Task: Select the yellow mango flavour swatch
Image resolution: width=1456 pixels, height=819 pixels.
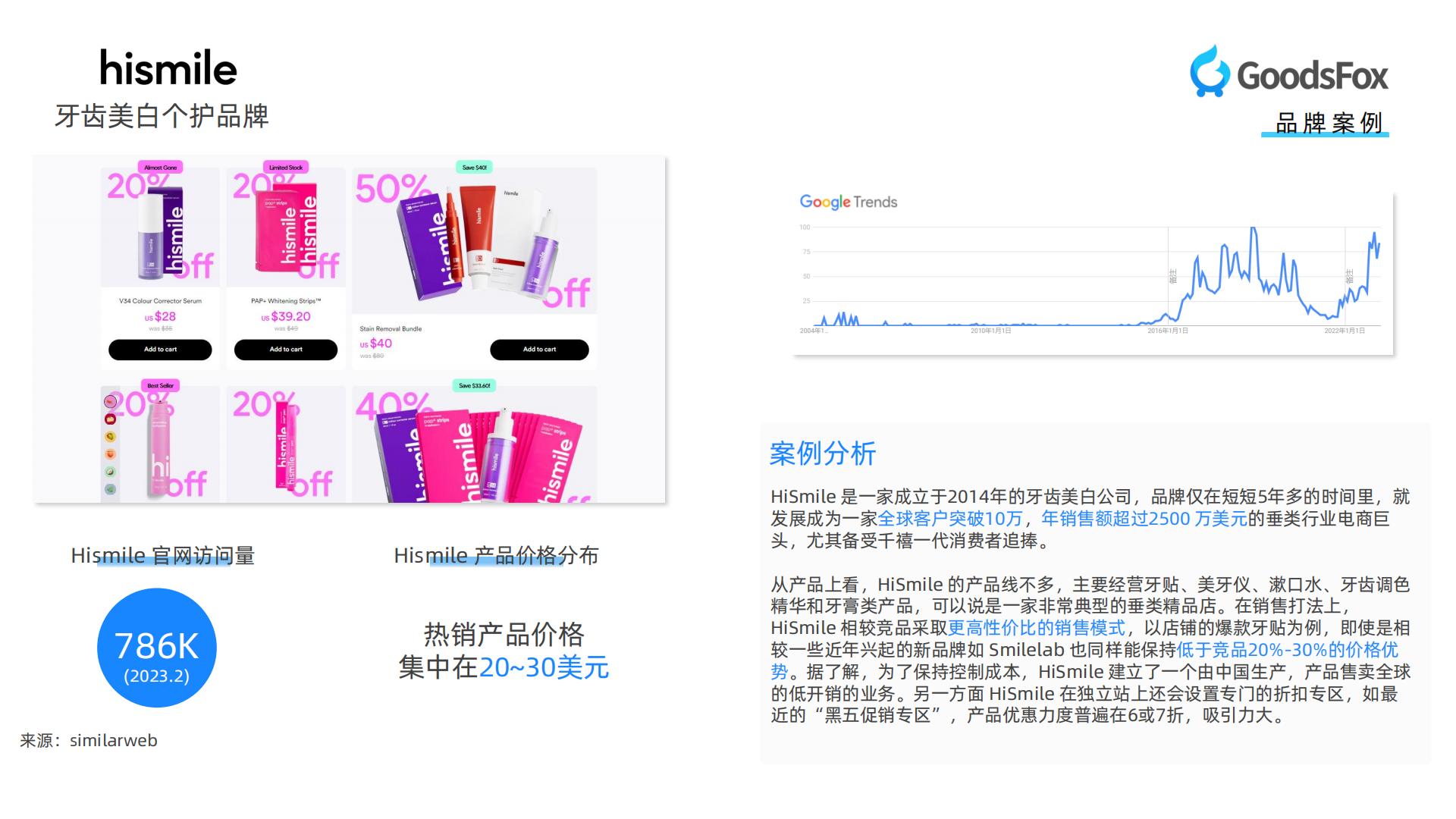Action: click(x=111, y=436)
